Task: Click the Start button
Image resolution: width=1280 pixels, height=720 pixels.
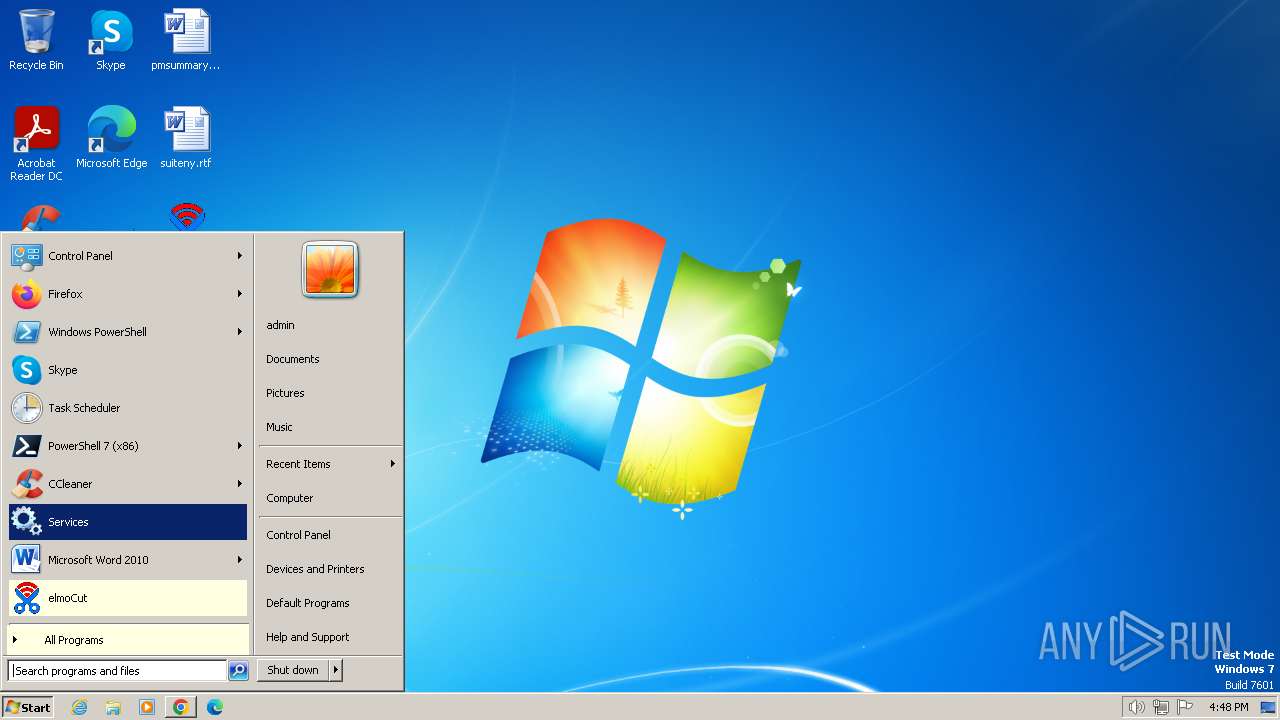Action: coord(28,707)
